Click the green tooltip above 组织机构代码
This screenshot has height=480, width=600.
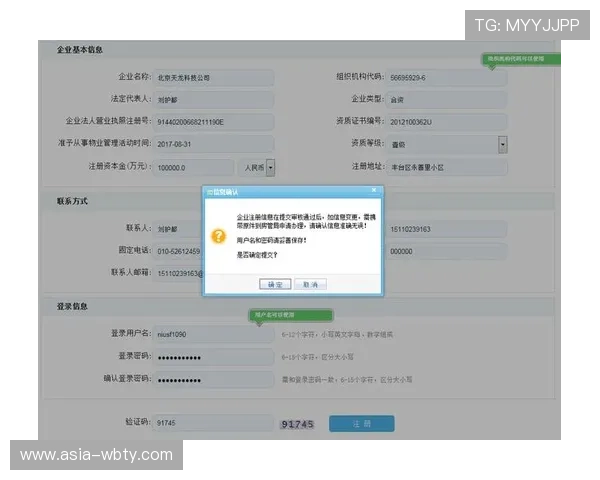point(520,59)
